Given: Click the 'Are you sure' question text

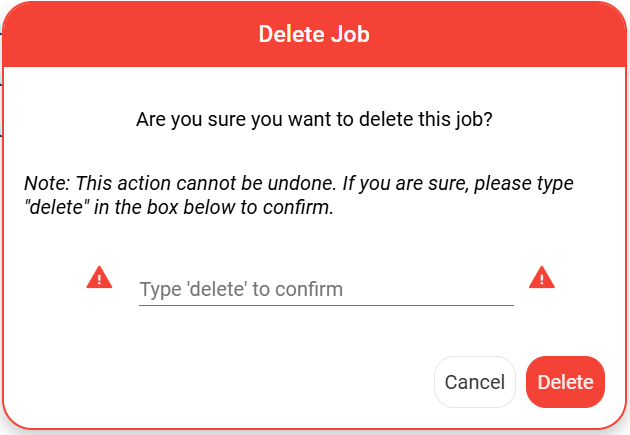Looking at the screenshot, I should click(x=314, y=119).
